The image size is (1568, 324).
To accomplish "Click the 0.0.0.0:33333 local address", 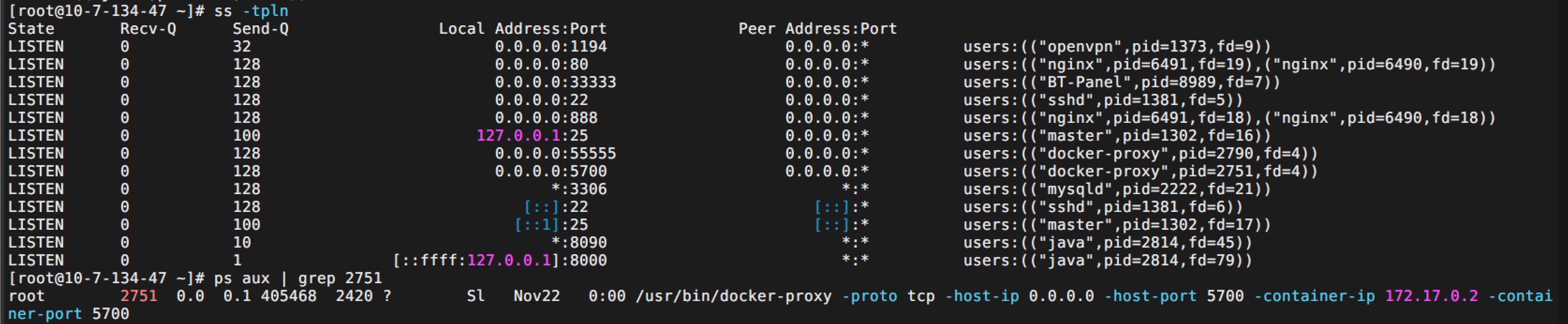I will pyautogui.click(x=556, y=82).
